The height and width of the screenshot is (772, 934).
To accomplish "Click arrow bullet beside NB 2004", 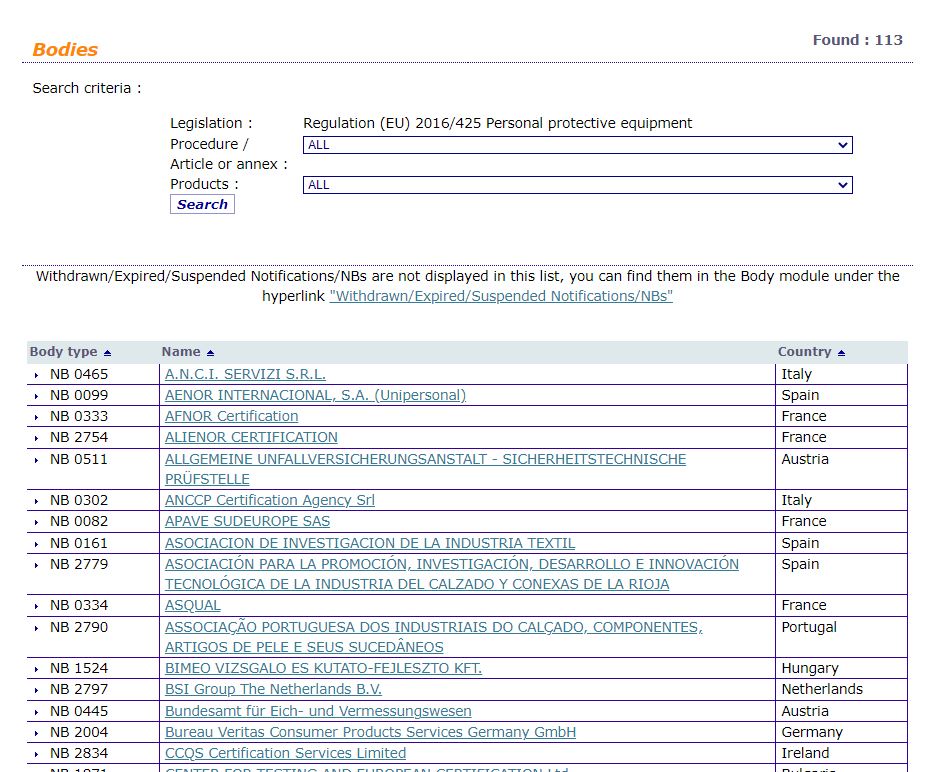I will tap(37, 733).
